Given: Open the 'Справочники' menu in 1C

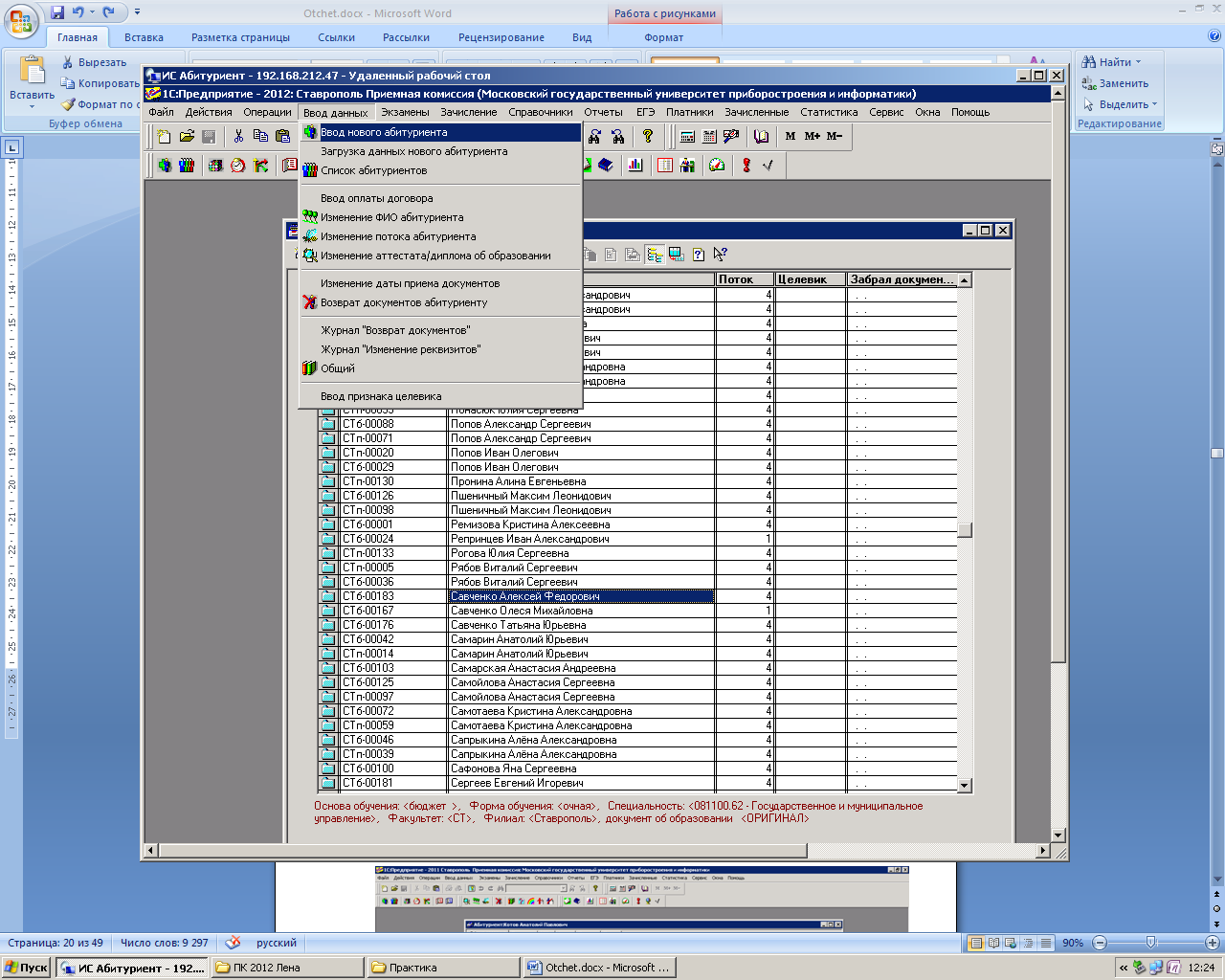Looking at the screenshot, I should [541, 112].
